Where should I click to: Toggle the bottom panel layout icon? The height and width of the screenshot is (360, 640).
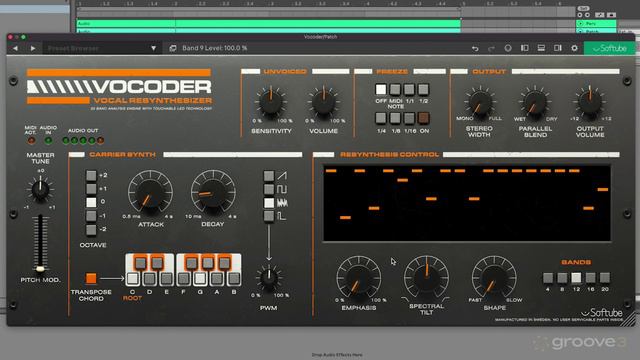541,48
